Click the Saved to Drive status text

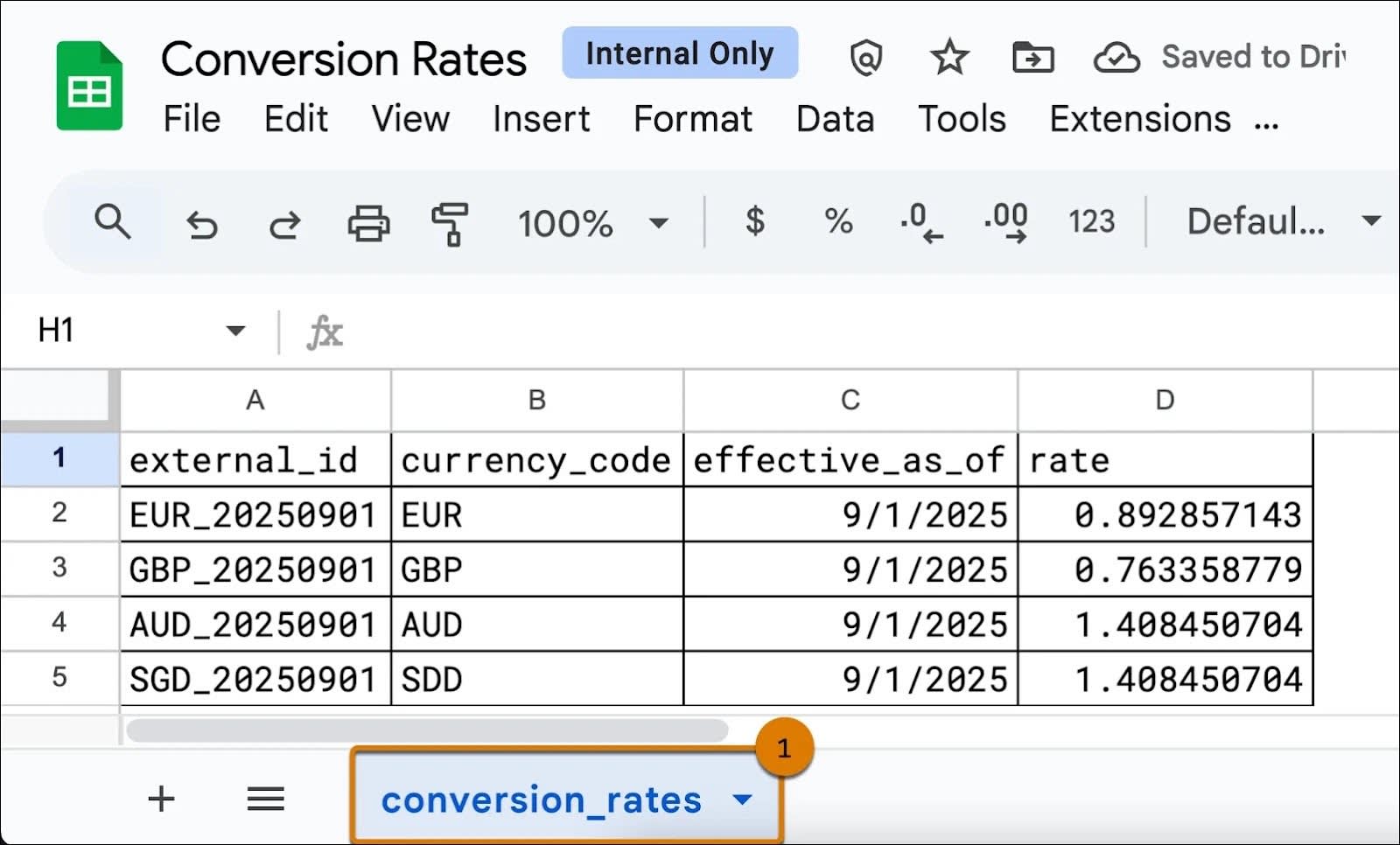point(1253,57)
